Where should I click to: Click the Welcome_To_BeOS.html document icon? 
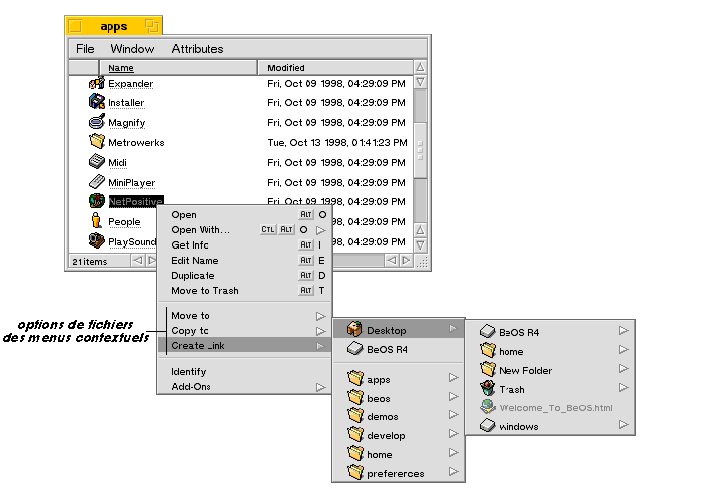pos(488,407)
